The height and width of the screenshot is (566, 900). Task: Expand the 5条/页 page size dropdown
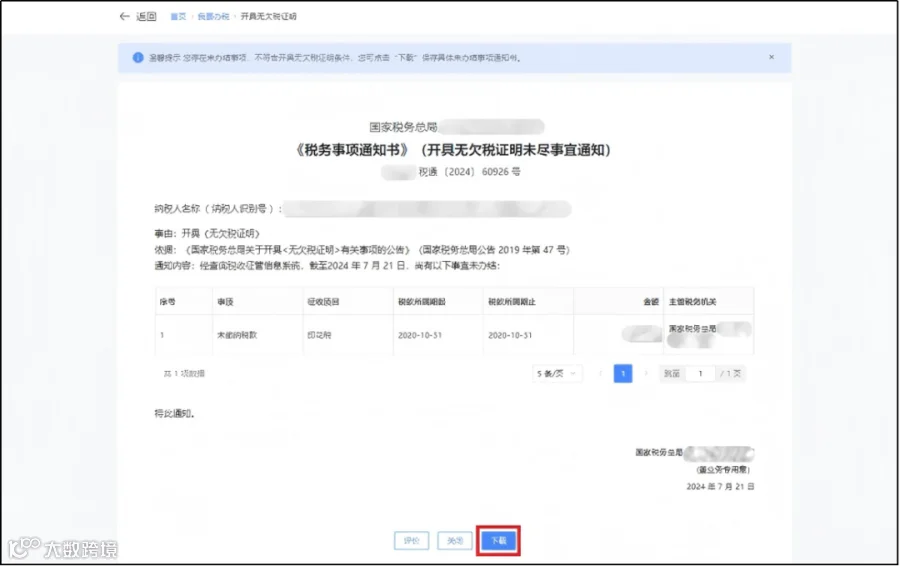556,374
